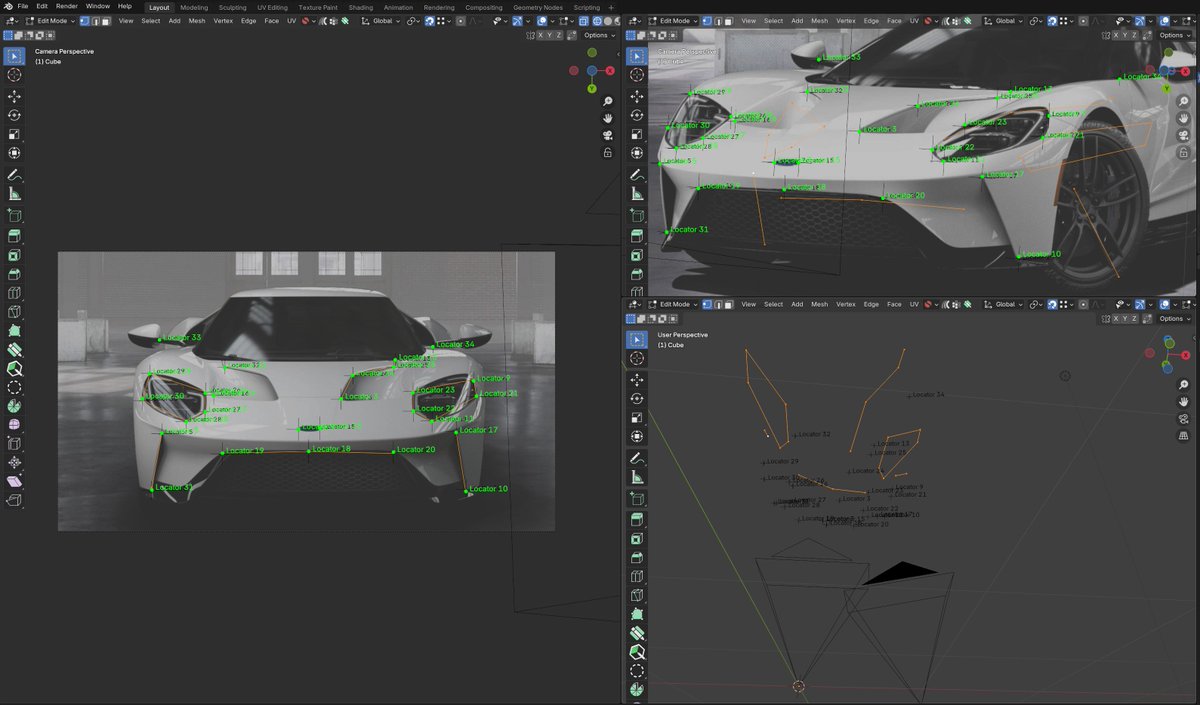Choose the Rotate tool in left viewport
Screen dimensions: 1200x705
[x=14, y=115]
